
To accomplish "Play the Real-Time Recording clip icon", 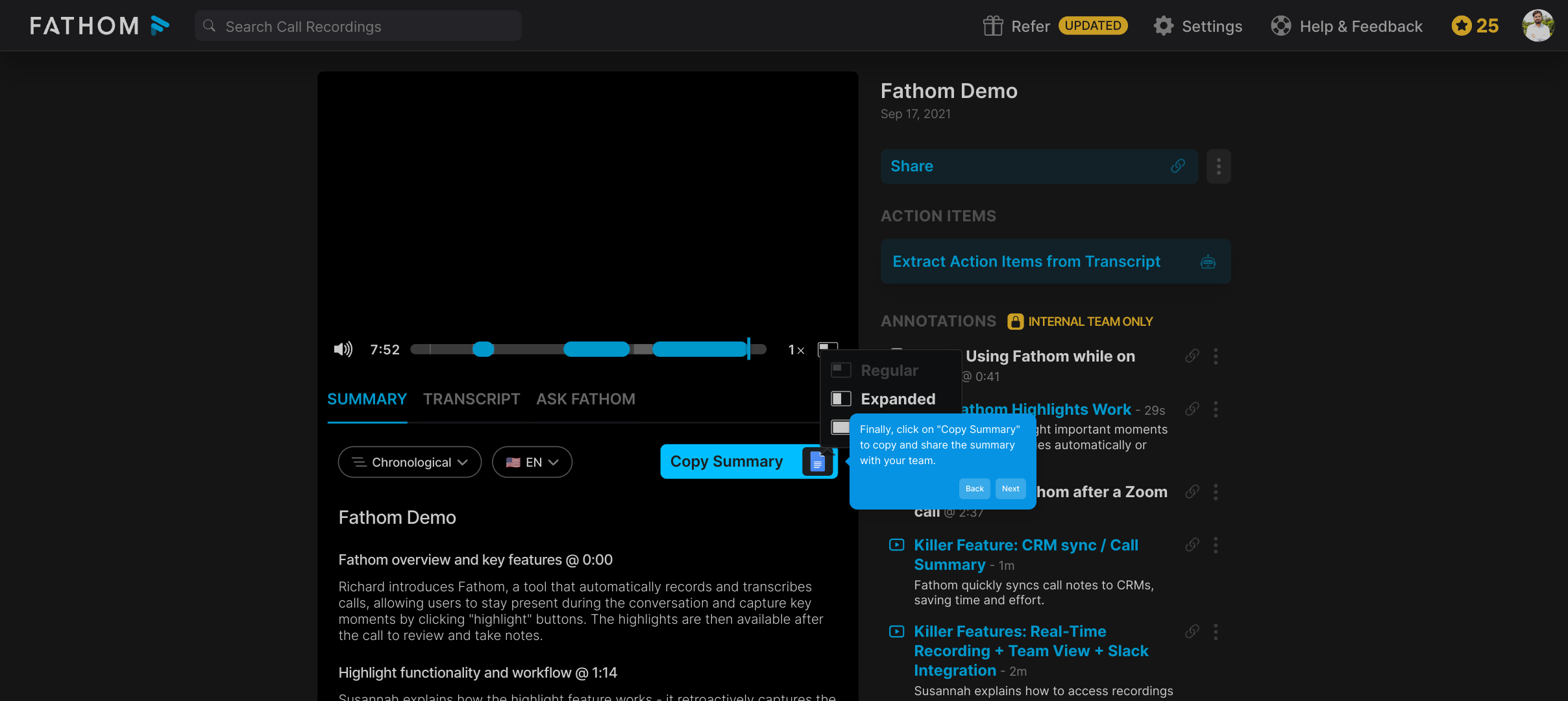I will pos(896,631).
